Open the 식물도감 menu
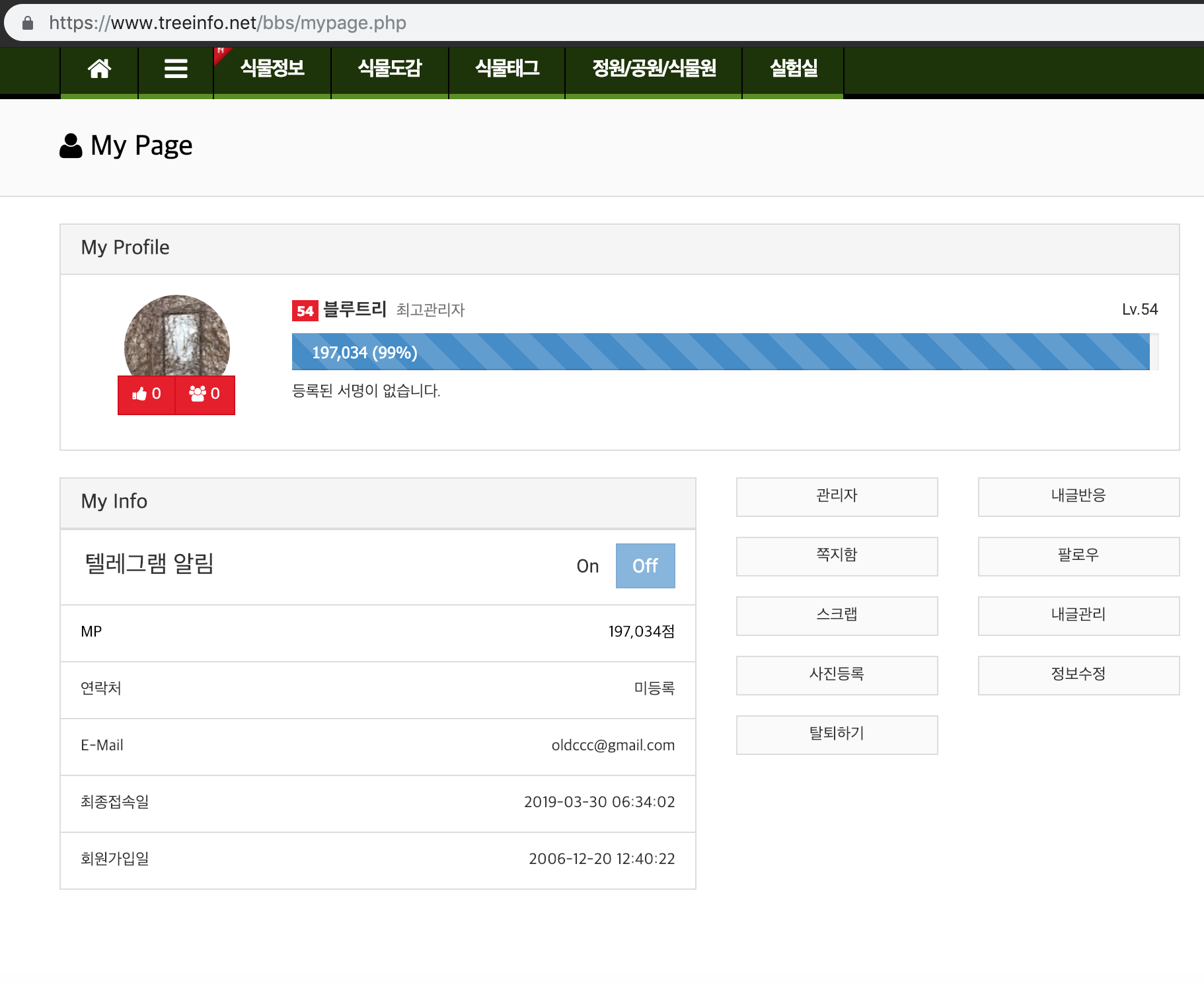1204x985 pixels. [x=390, y=69]
